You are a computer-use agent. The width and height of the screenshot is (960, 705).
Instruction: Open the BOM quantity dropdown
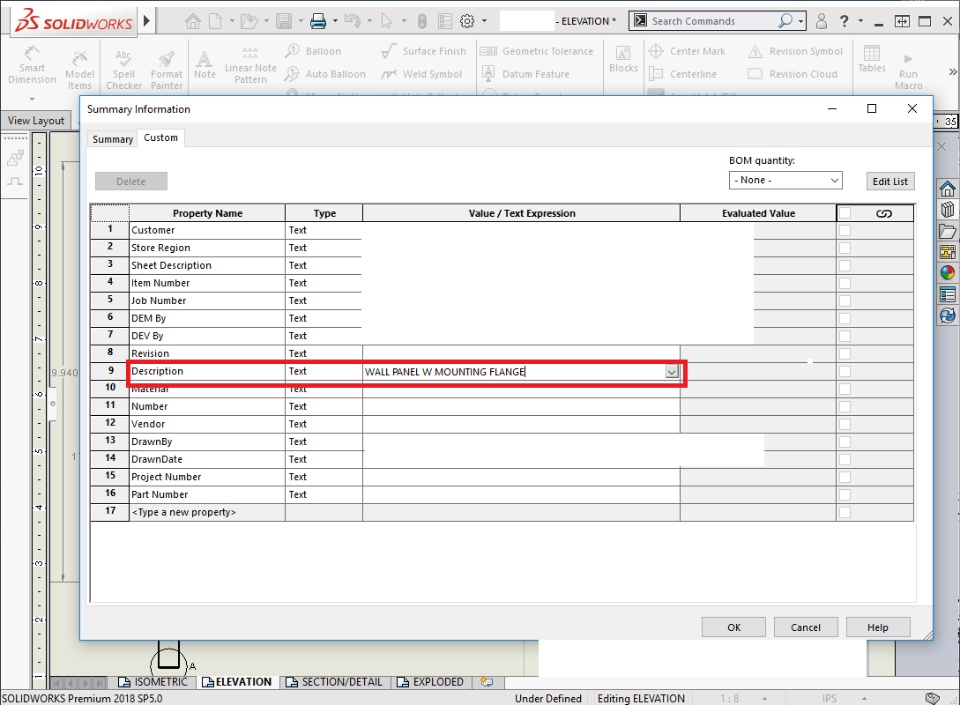[x=786, y=181]
